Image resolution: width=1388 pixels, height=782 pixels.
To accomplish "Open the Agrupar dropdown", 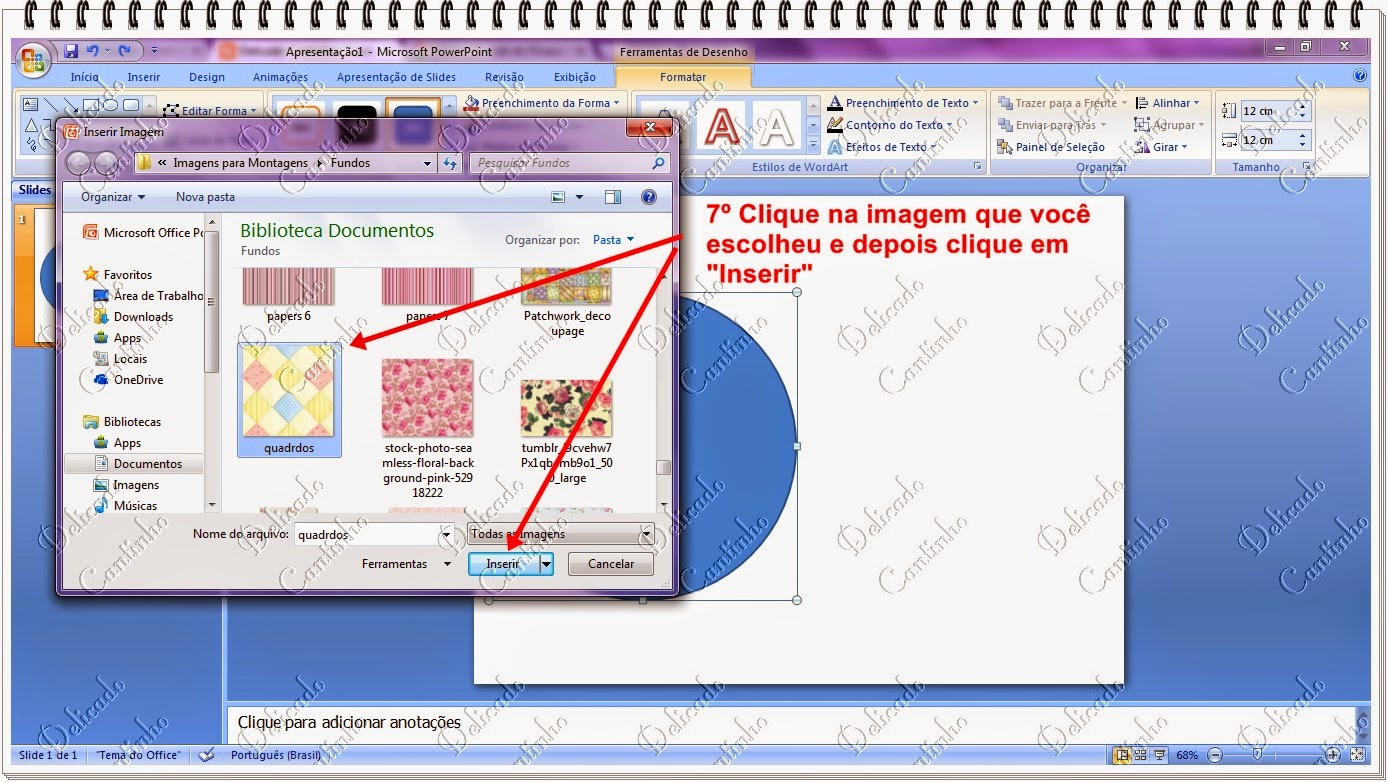I will point(1170,125).
